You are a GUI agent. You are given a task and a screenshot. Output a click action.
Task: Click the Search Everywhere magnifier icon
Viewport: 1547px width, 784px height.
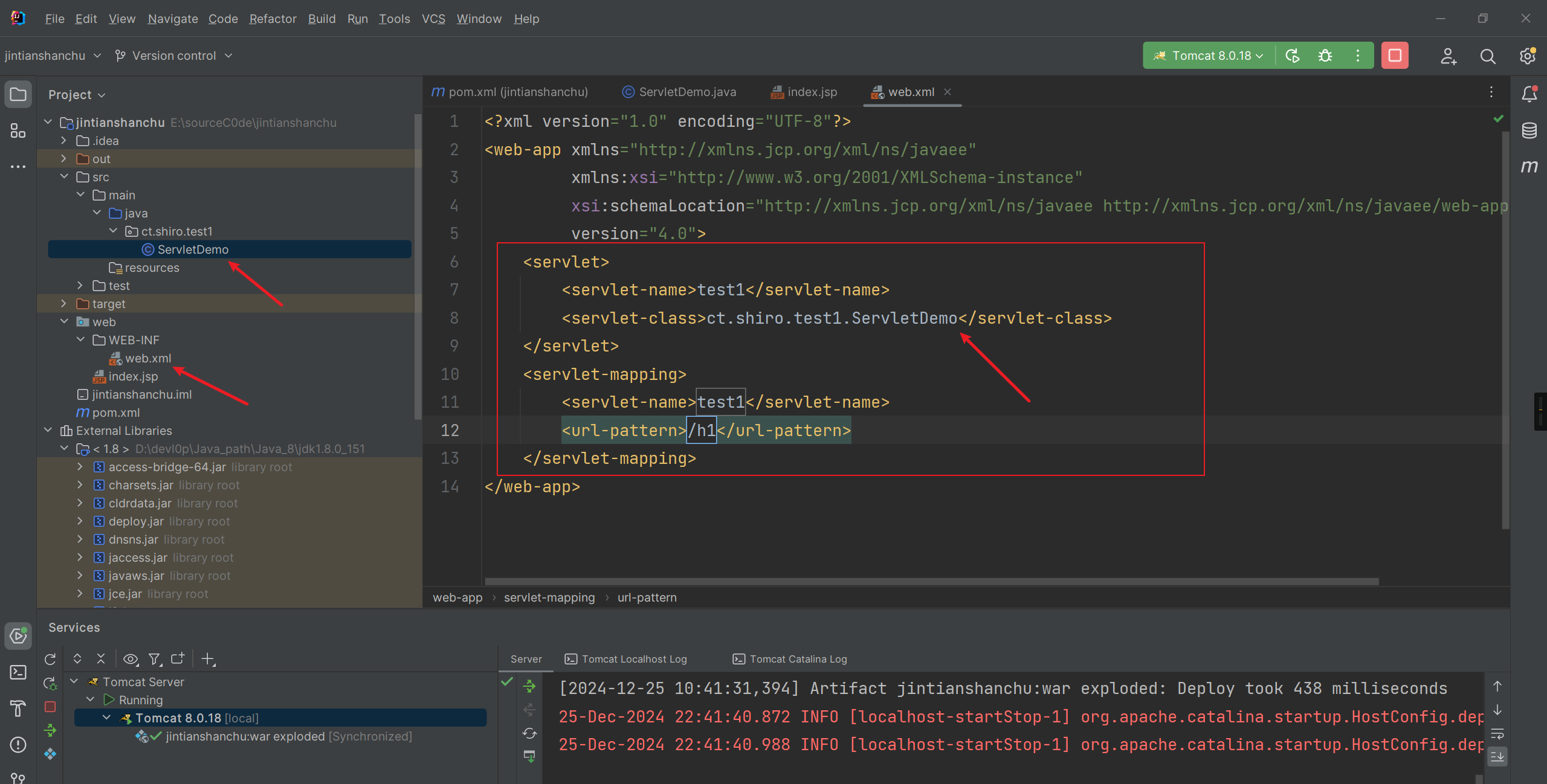coord(1488,56)
